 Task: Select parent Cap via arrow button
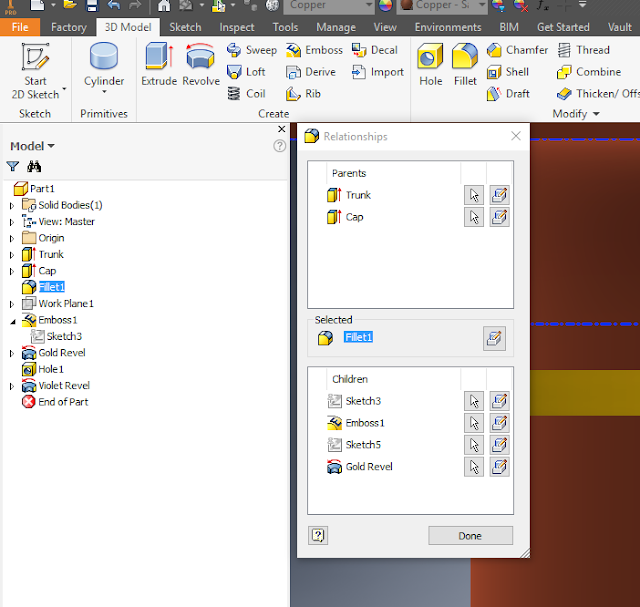pos(473,217)
